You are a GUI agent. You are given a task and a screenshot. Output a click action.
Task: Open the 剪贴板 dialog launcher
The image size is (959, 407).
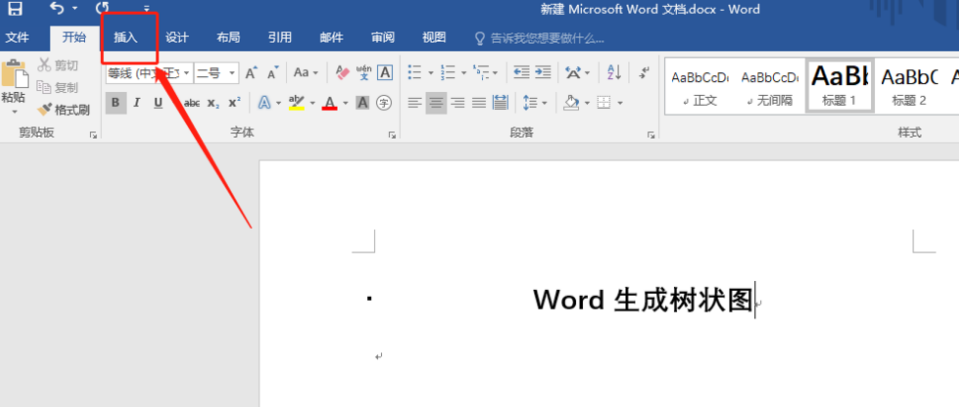(x=94, y=135)
